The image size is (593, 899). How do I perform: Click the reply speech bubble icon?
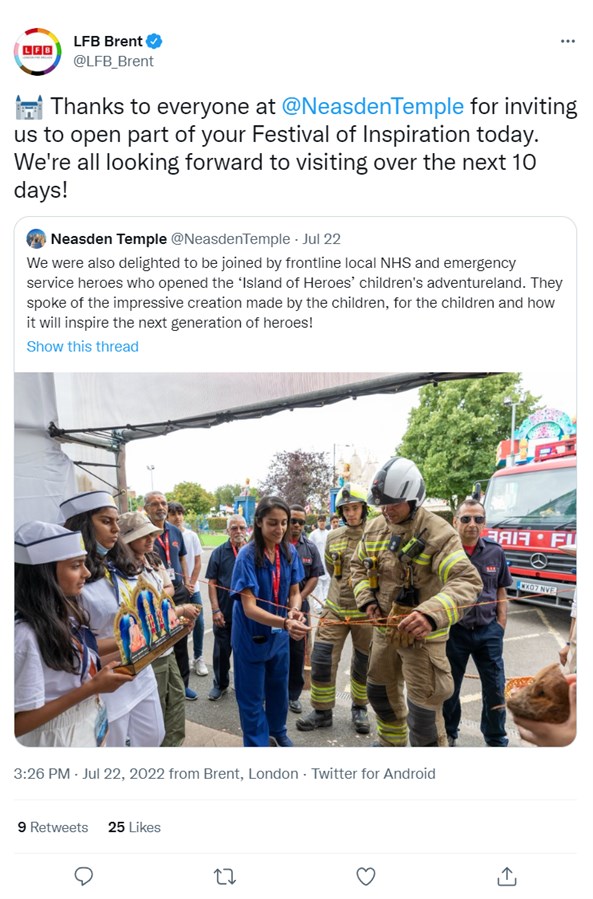(84, 876)
